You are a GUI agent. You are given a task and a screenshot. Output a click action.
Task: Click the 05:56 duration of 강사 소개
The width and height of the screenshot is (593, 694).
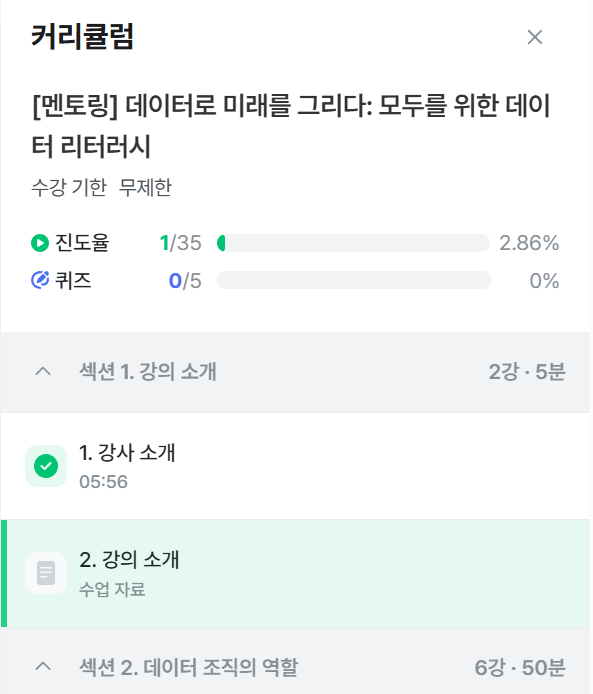(104, 482)
